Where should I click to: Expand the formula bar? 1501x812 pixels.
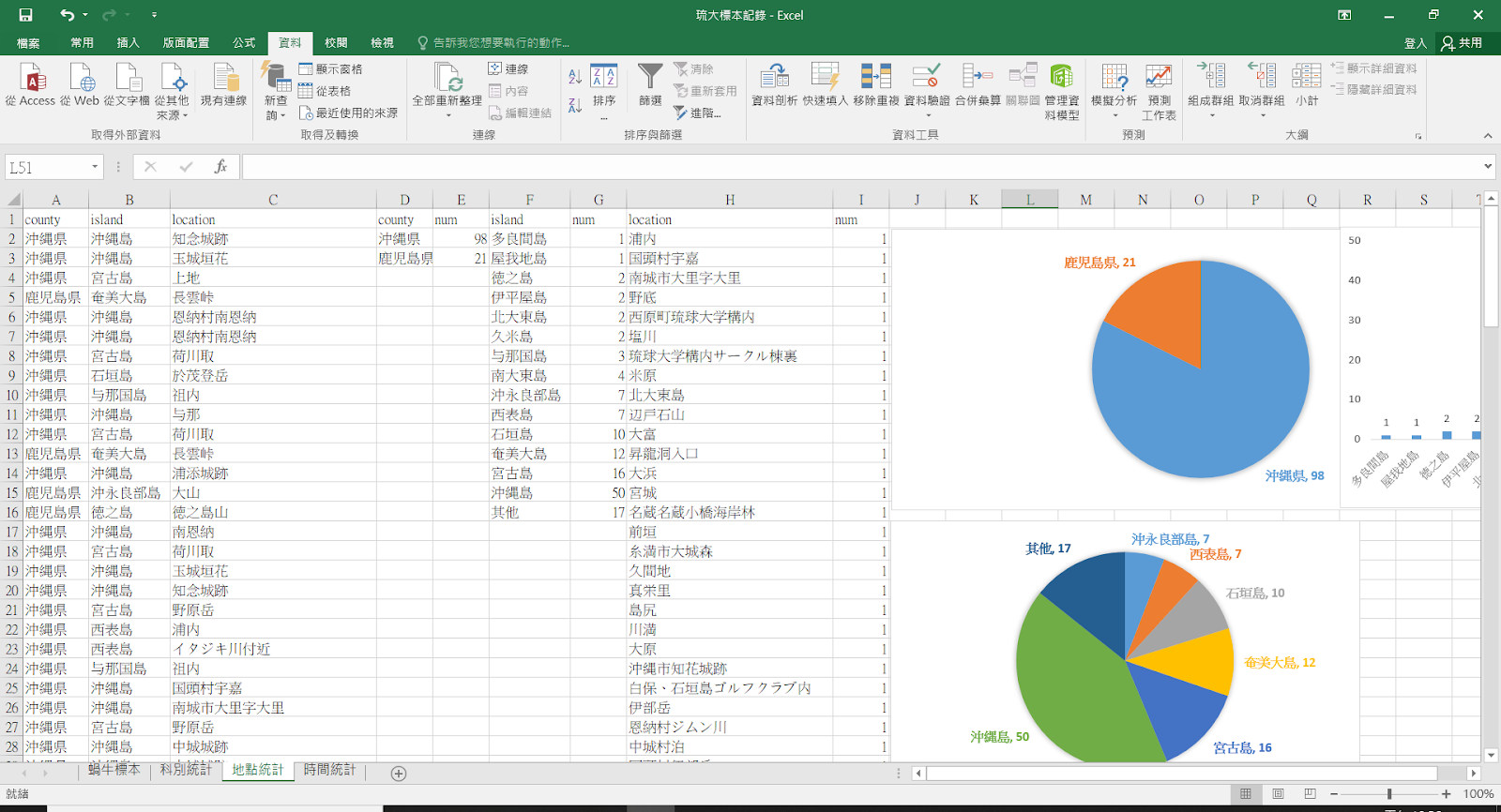point(1488,167)
